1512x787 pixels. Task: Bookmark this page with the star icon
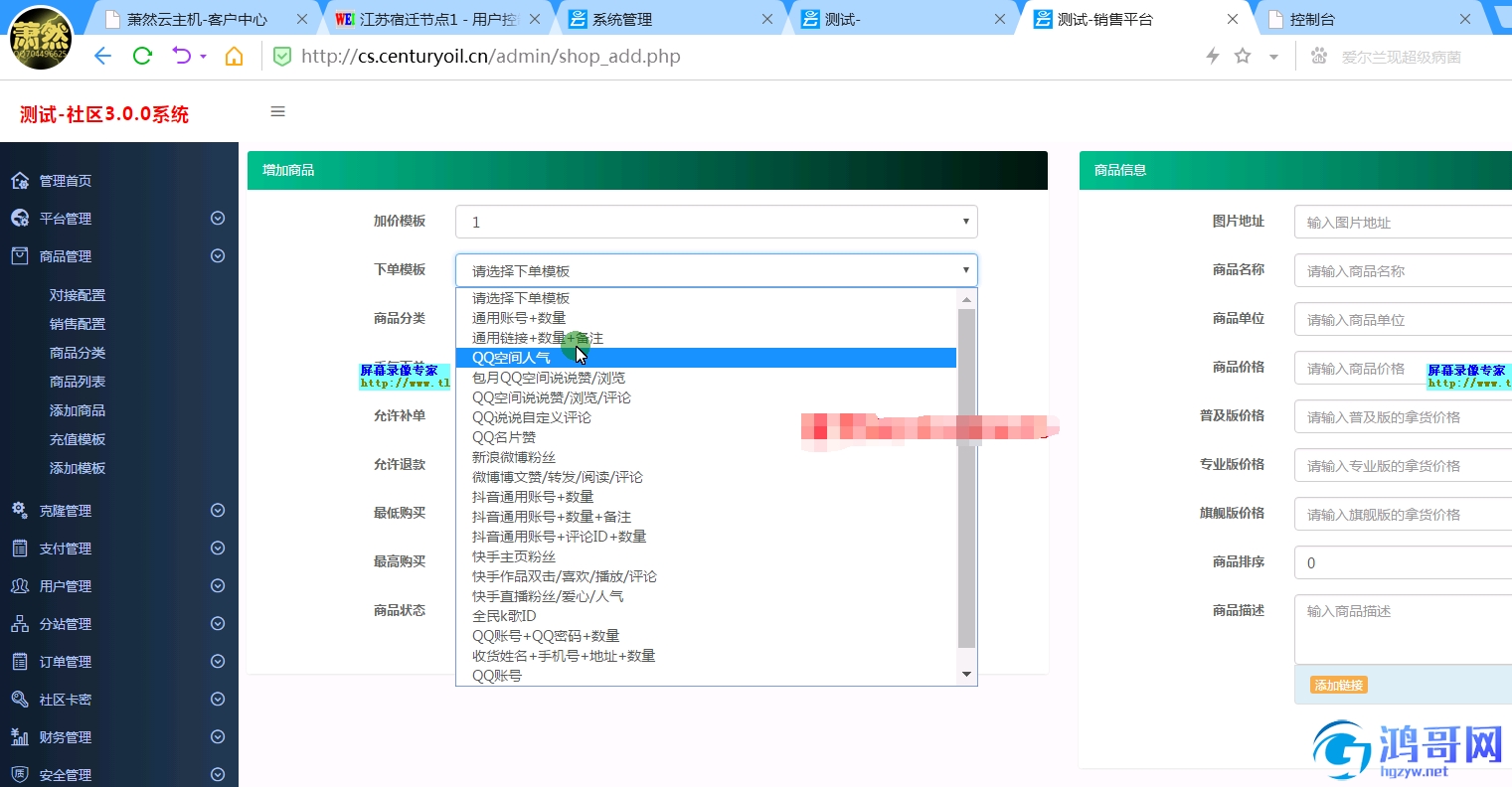[x=1243, y=57]
